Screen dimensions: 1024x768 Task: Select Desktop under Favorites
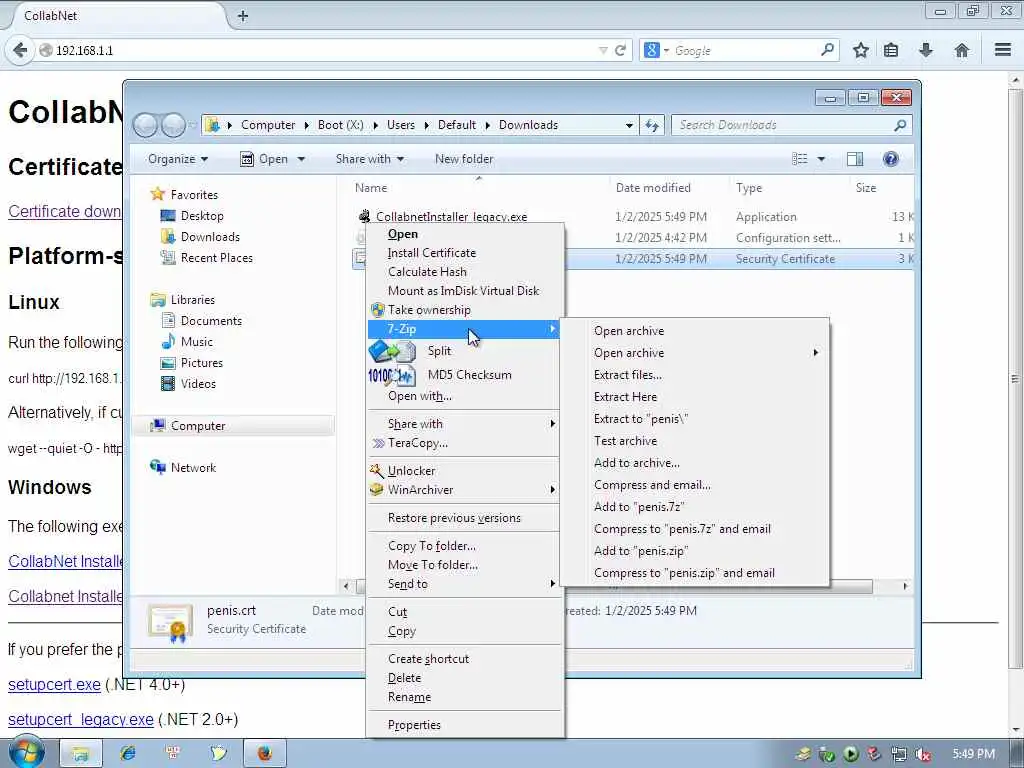(x=202, y=216)
